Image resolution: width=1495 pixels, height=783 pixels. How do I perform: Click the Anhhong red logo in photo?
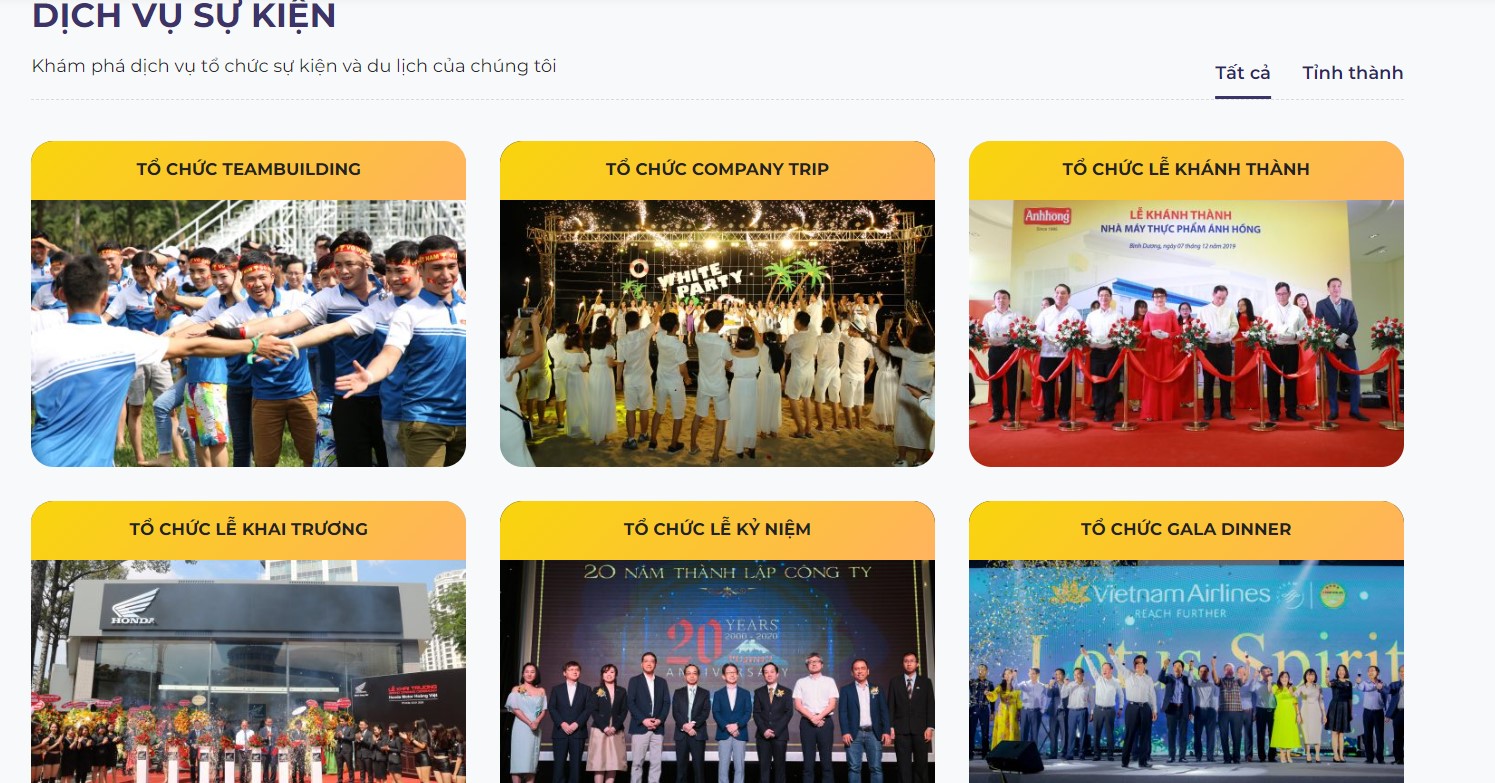tap(1046, 217)
